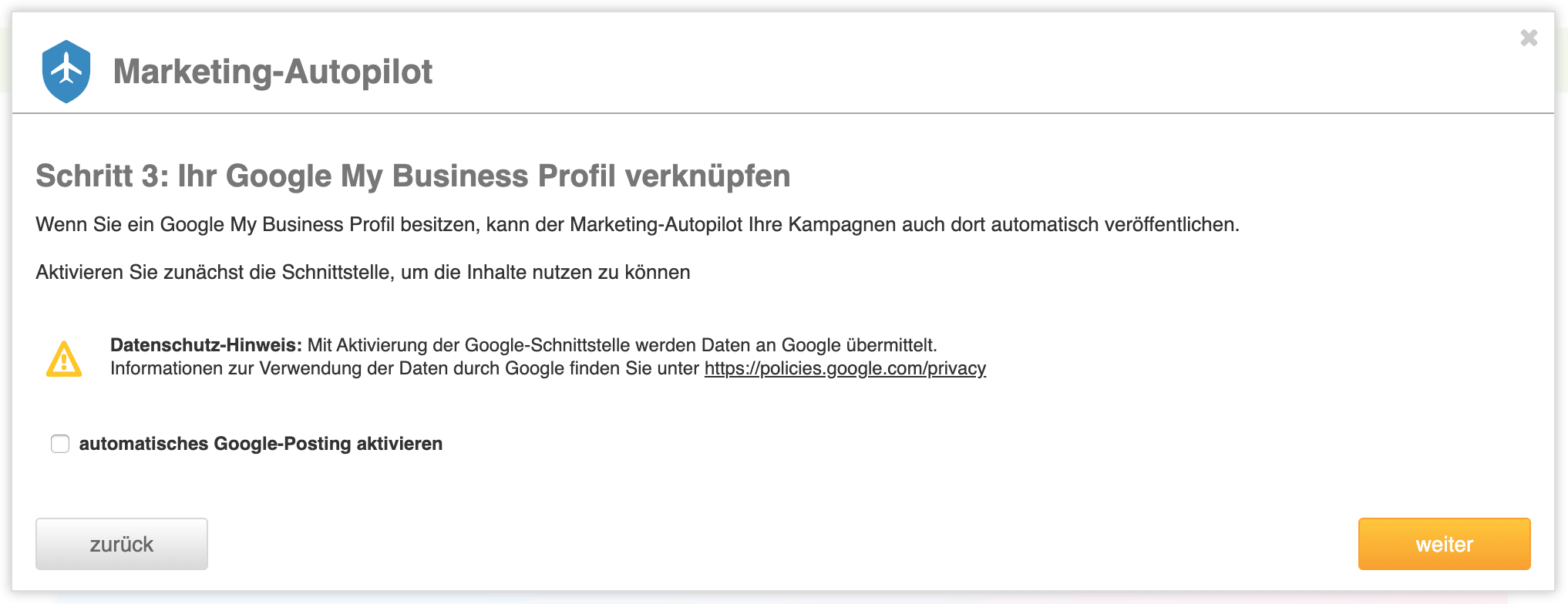Click the 'automatisches Google-Posting aktivieren' label

(261, 444)
